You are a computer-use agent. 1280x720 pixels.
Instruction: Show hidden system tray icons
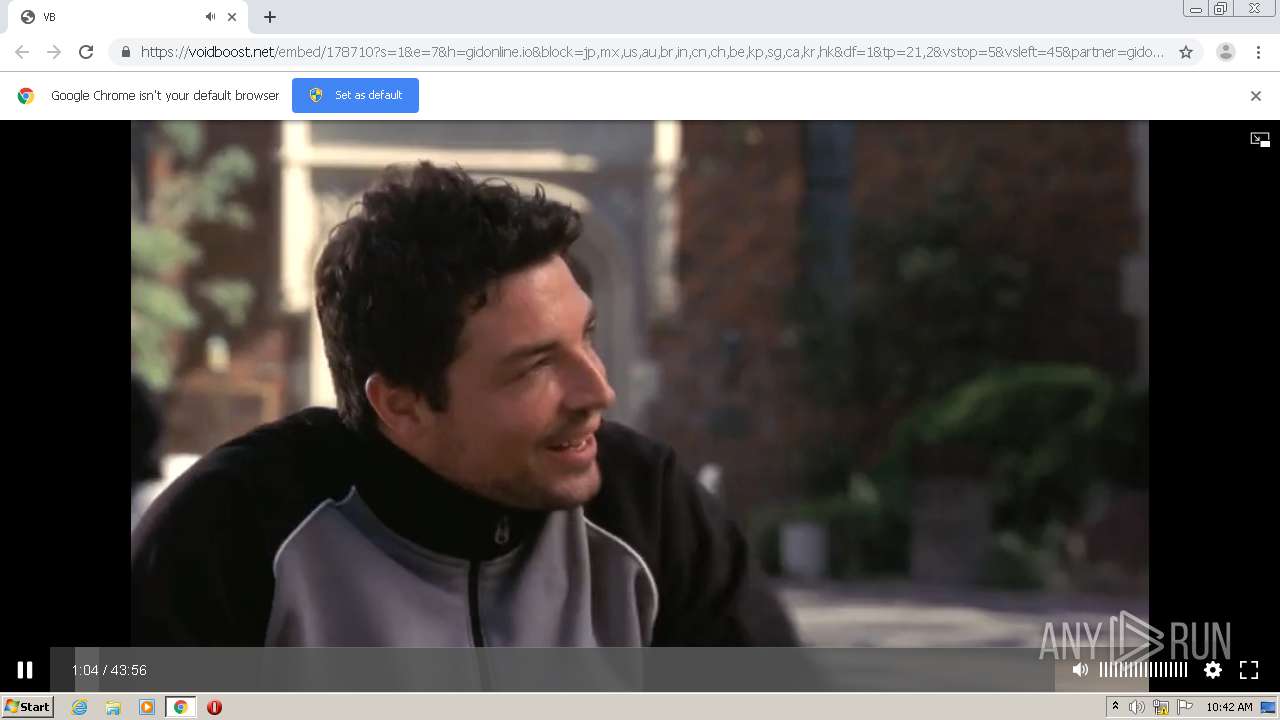click(x=1115, y=707)
